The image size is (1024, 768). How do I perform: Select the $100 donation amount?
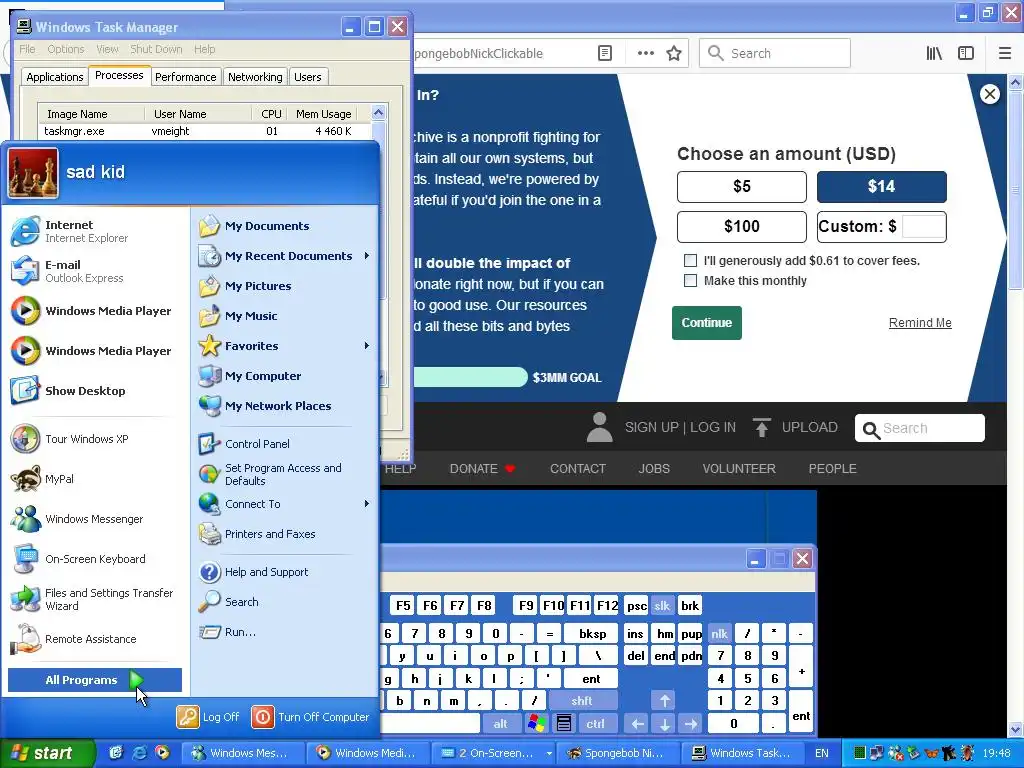[x=742, y=227]
